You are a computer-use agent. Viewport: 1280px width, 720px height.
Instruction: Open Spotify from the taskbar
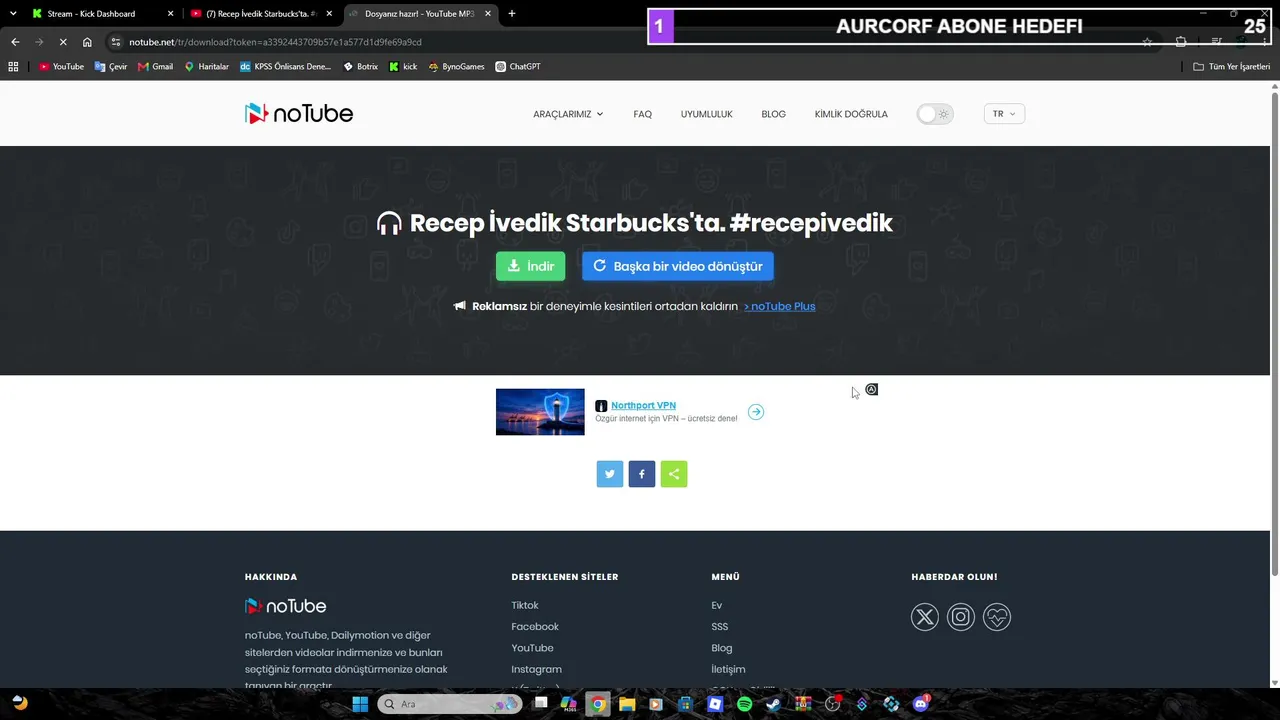tap(744, 704)
